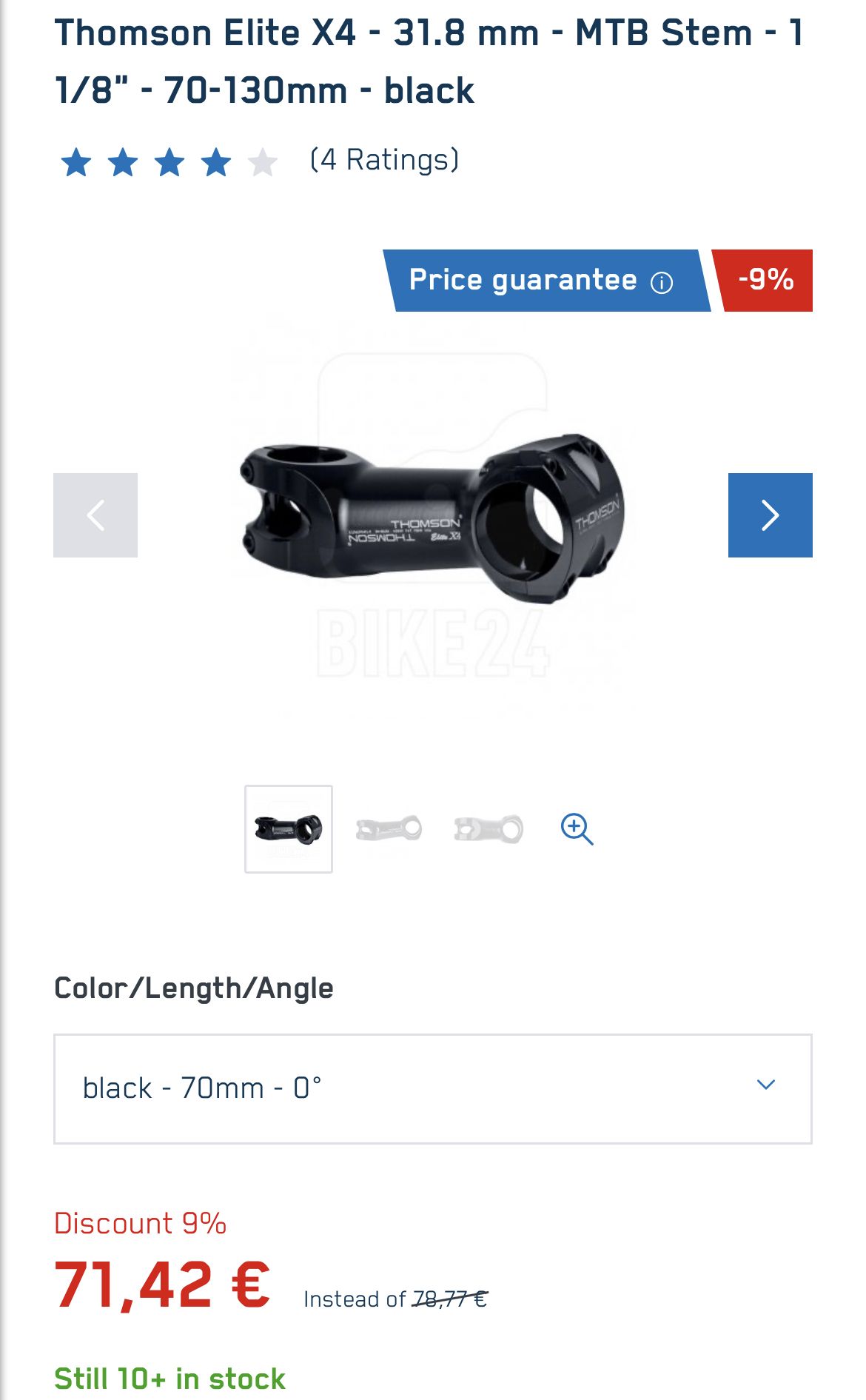Show the next product image

pos(770,515)
